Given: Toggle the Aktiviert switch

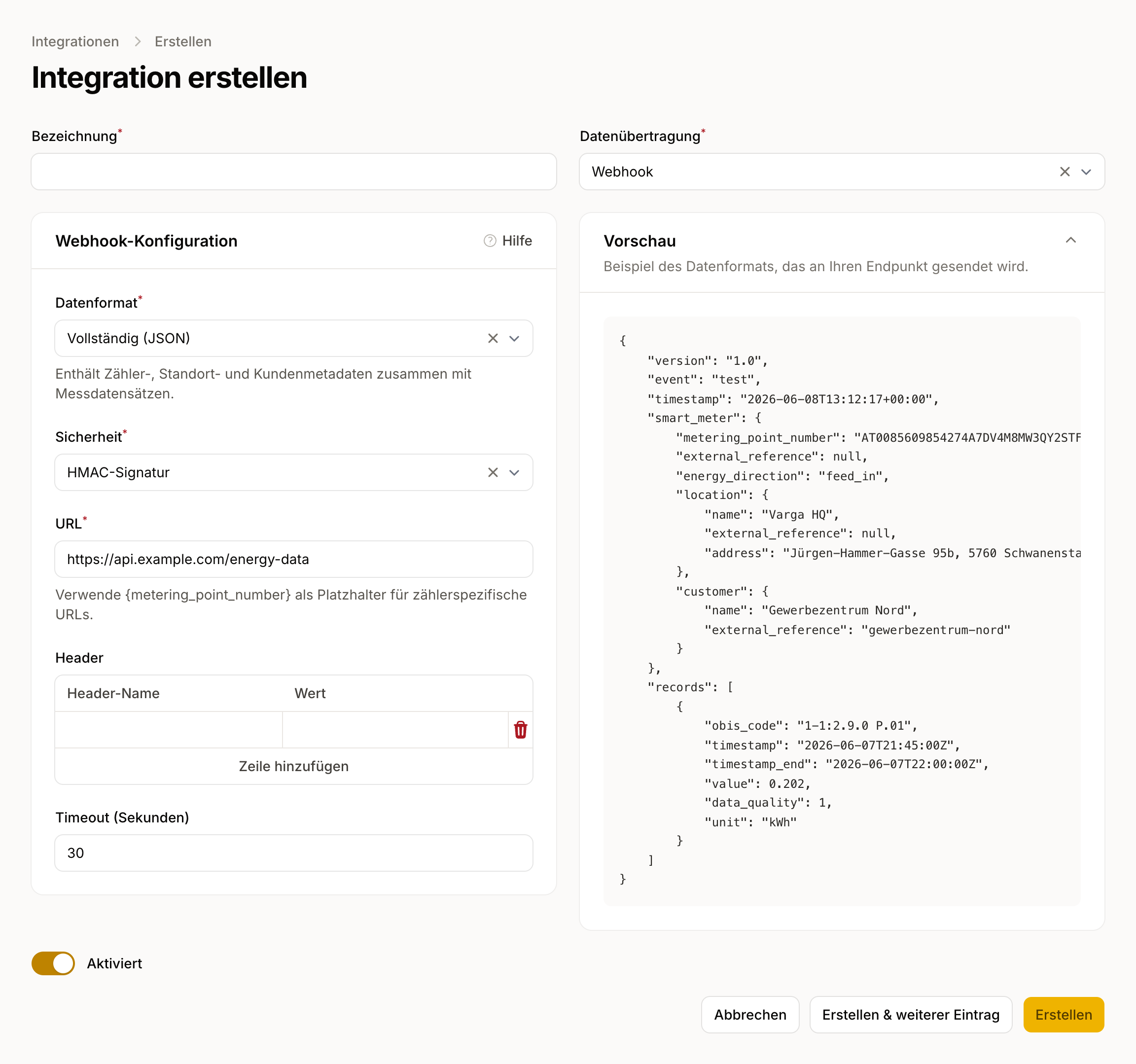Looking at the screenshot, I should tap(53, 963).
